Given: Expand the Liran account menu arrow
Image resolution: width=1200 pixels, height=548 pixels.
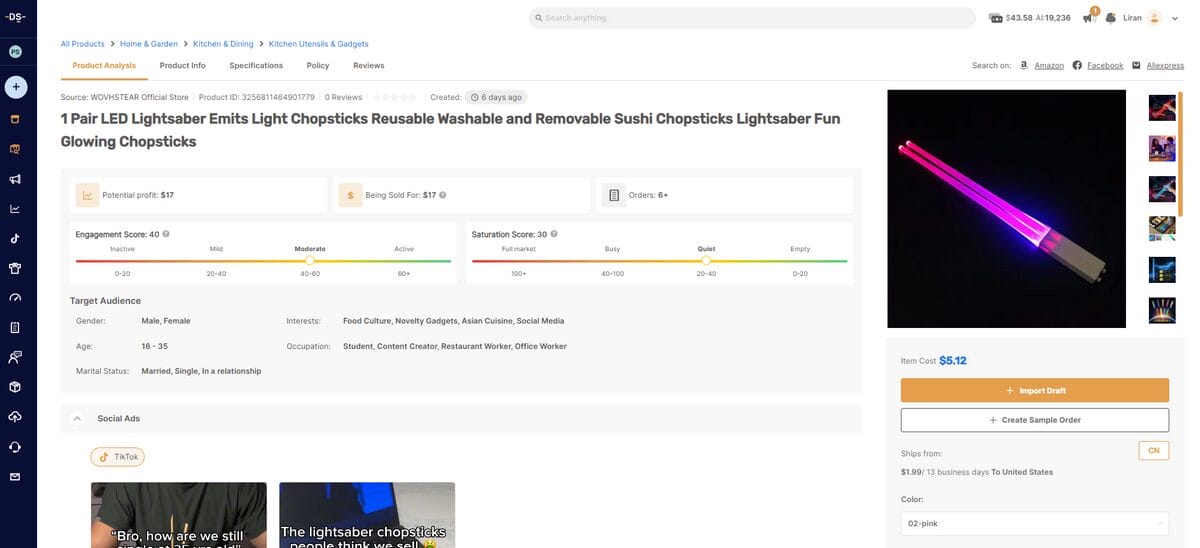Looking at the screenshot, I should (x=1175, y=18).
